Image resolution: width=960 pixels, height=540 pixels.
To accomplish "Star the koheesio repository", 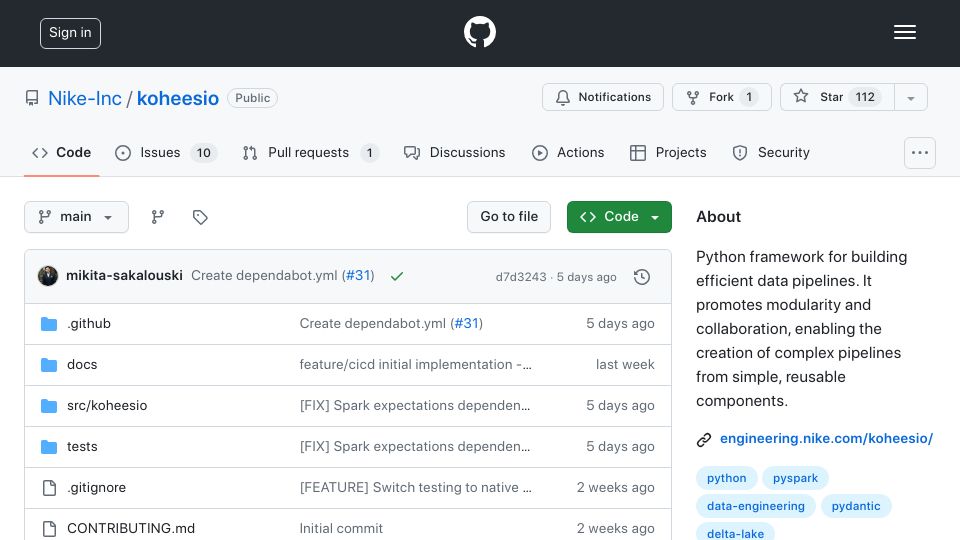I will coord(837,97).
